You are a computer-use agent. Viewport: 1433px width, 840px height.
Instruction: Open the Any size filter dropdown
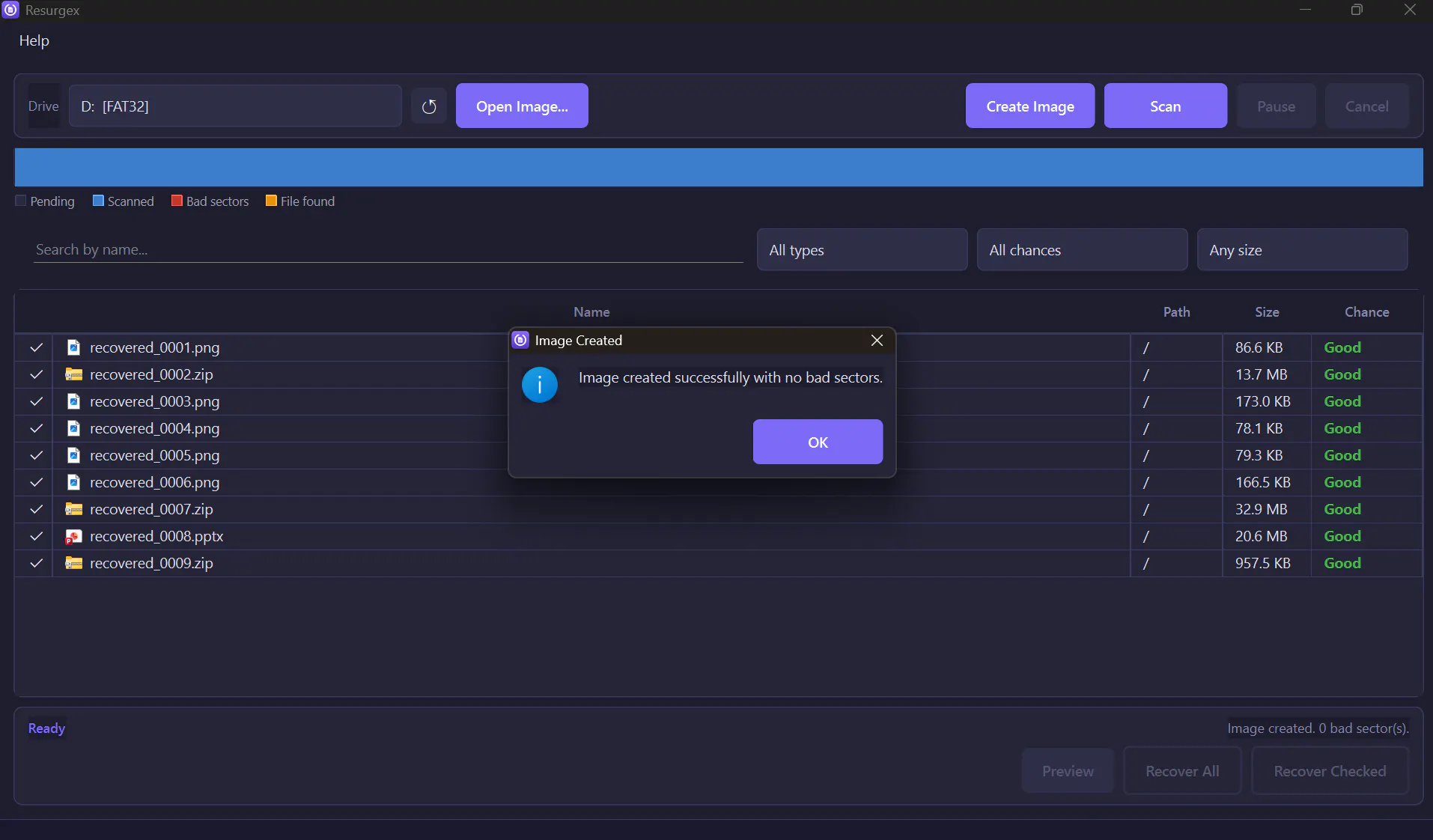pos(1302,250)
